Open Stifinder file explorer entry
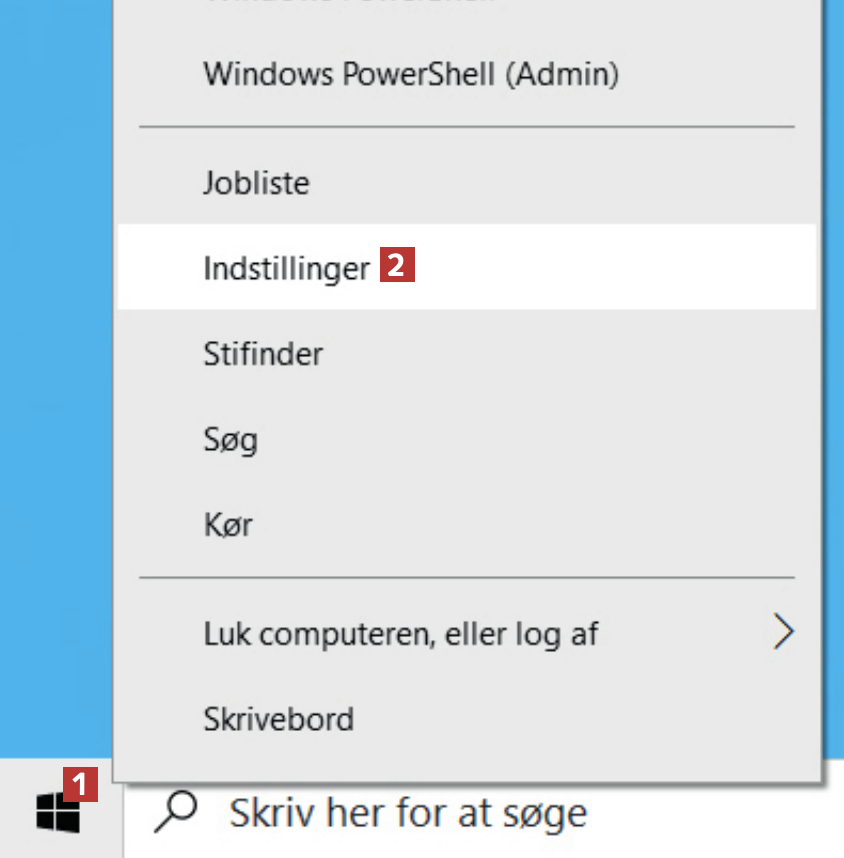The width and height of the screenshot is (844, 858). (263, 353)
